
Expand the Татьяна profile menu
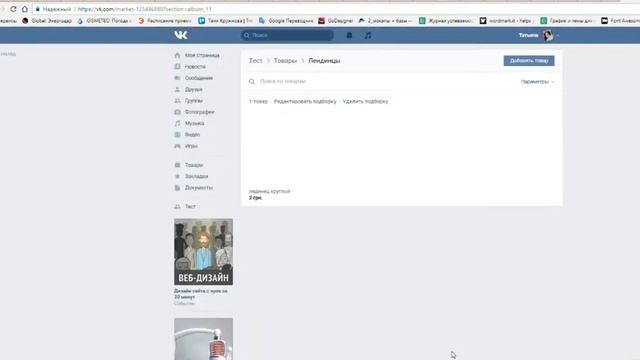539,36
